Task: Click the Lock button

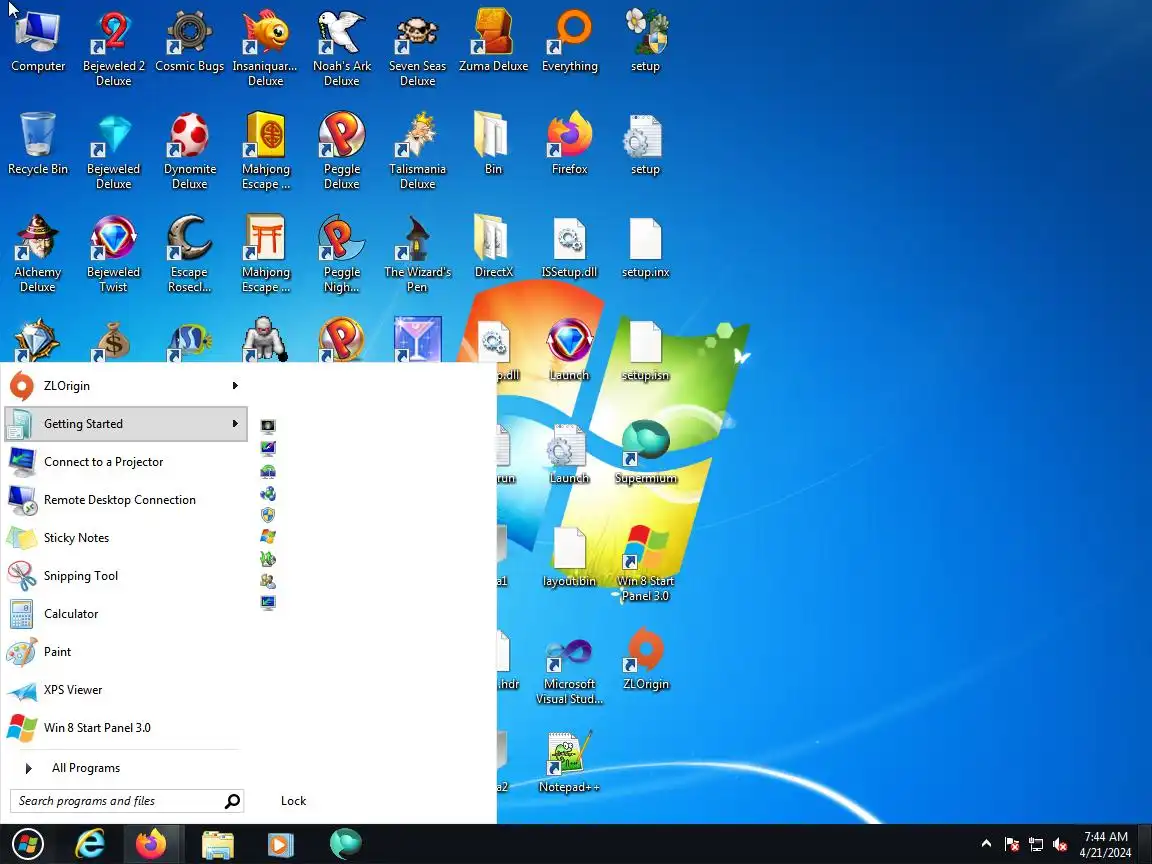Action: pos(293,801)
